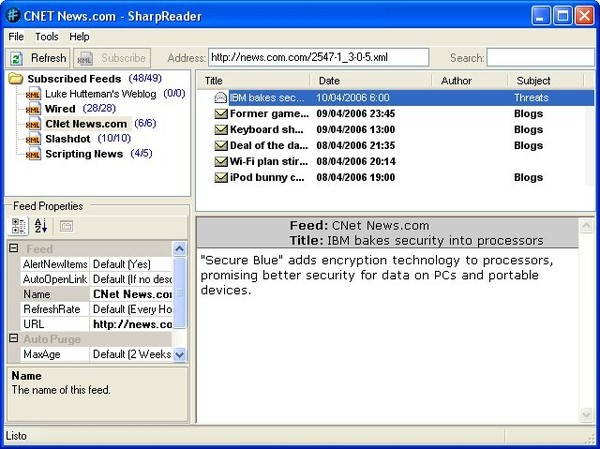600x449 pixels.
Task: Click envelope icon of Keyboard sh item
Action: coord(221,130)
